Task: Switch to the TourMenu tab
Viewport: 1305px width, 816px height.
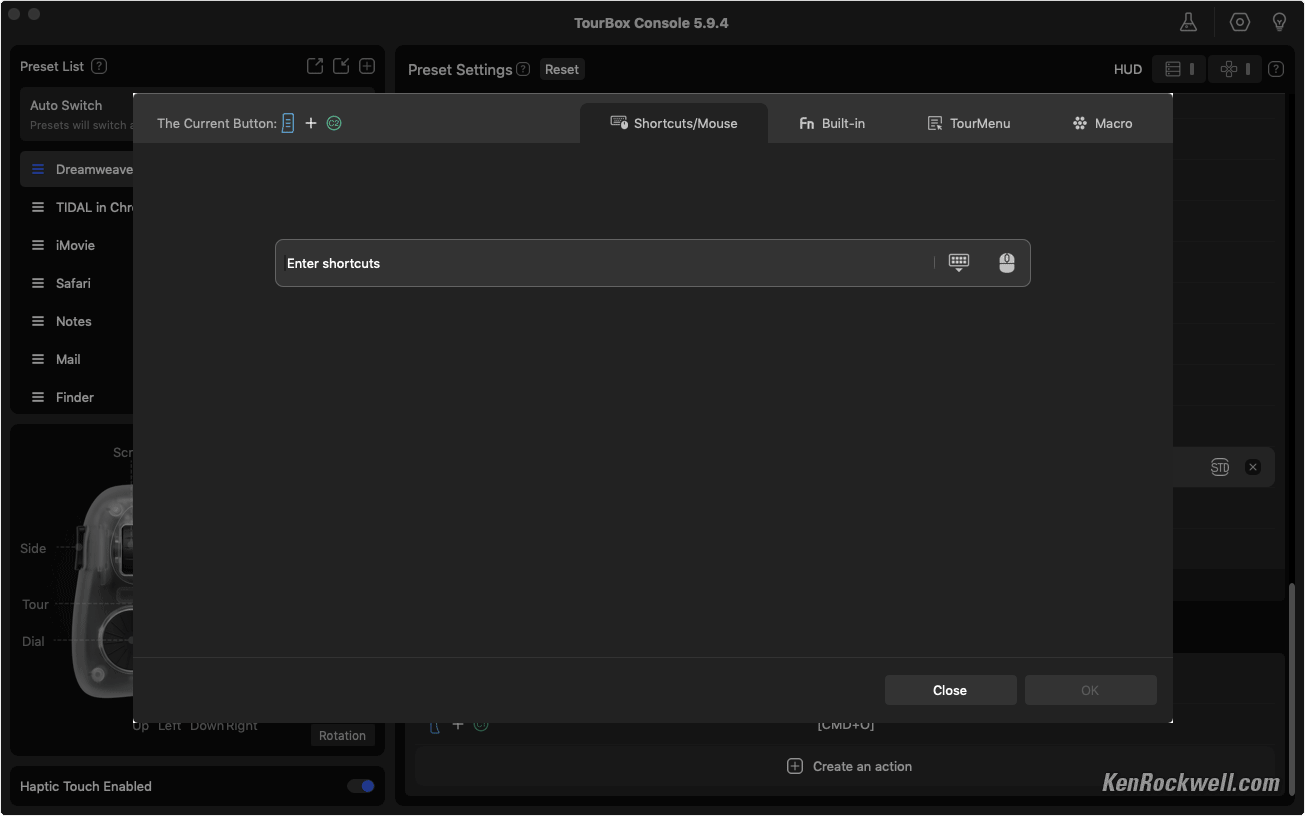Action: pyautogui.click(x=968, y=123)
